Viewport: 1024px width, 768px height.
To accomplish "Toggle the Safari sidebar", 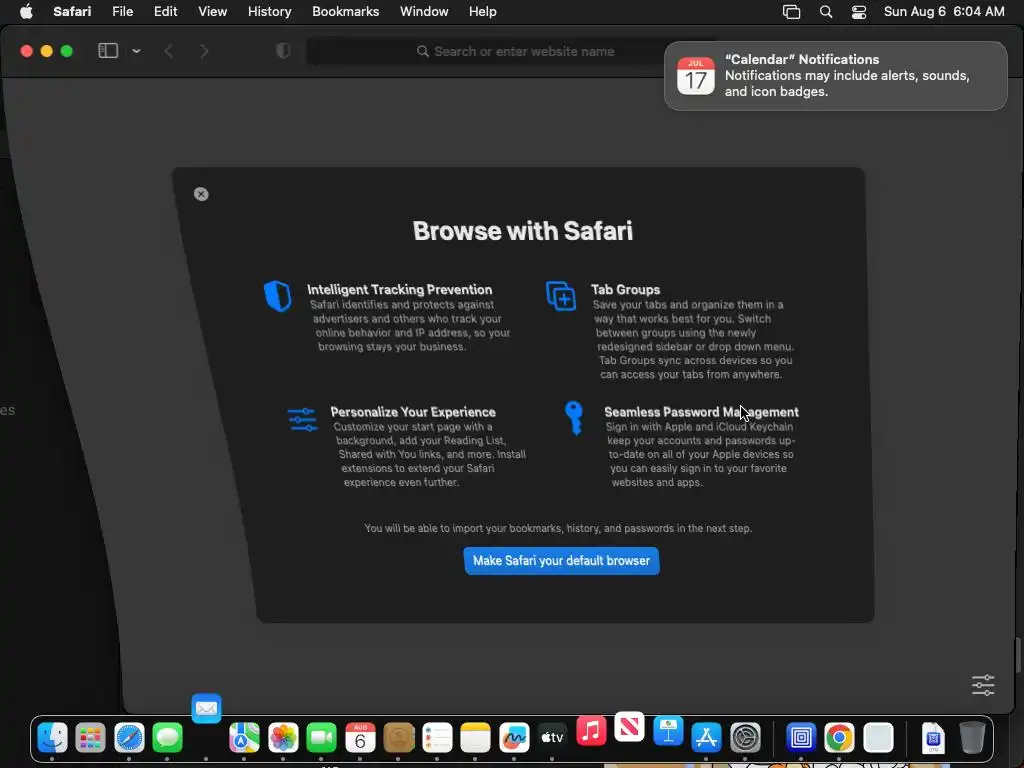I will pos(108,51).
